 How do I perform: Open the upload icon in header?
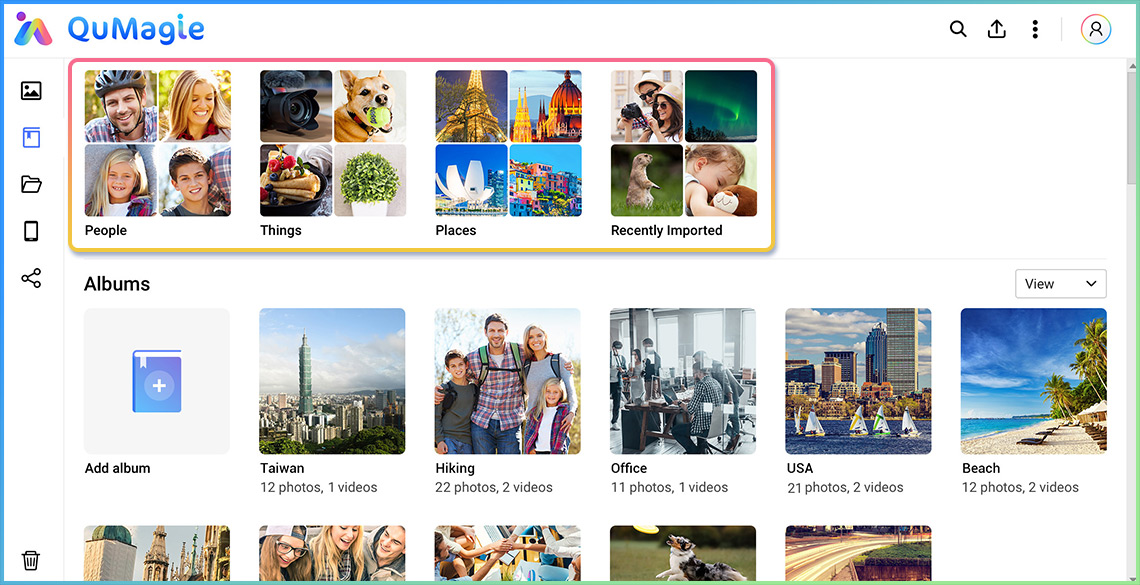tap(996, 29)
